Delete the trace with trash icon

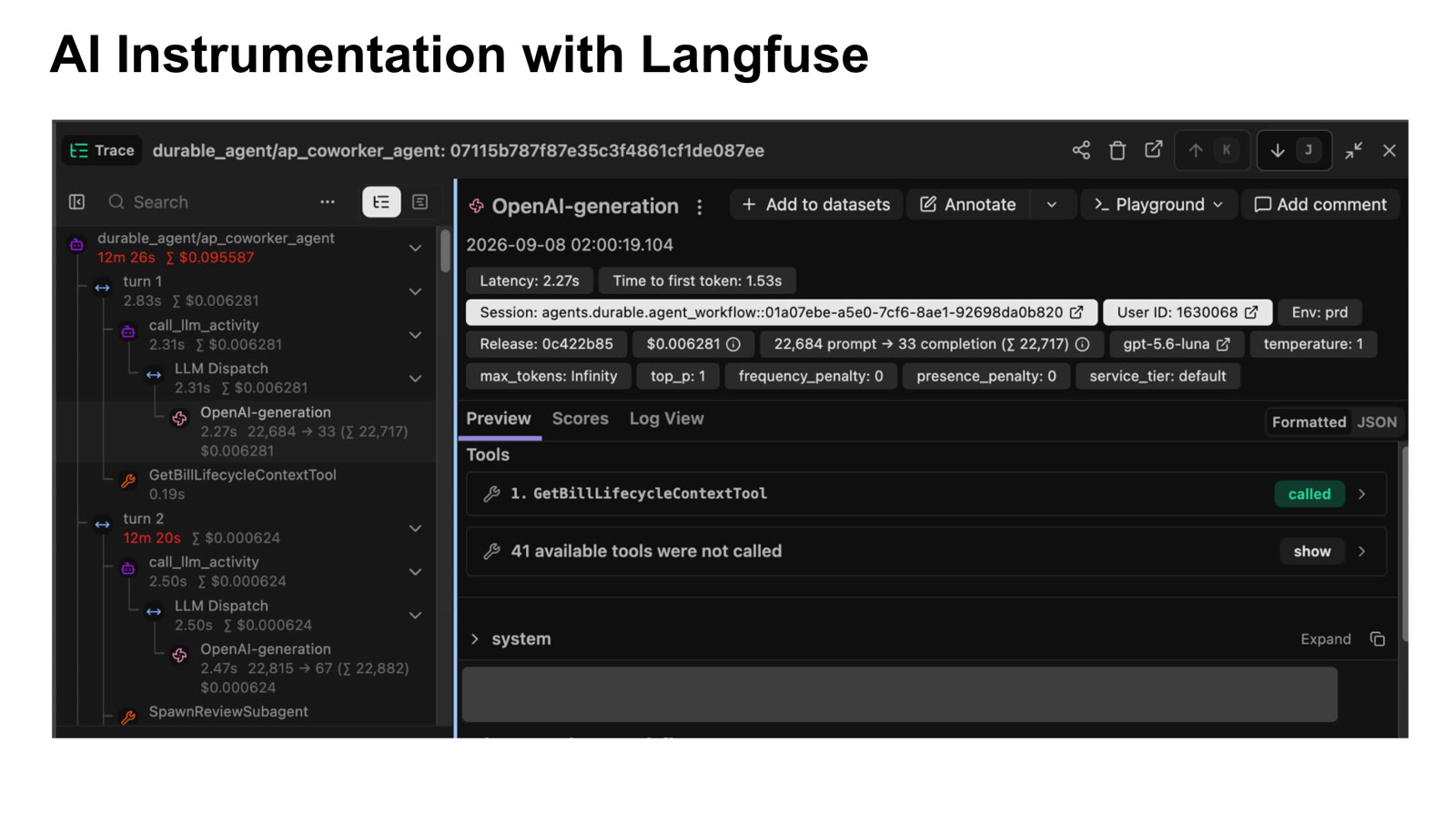click(1117, 150)
